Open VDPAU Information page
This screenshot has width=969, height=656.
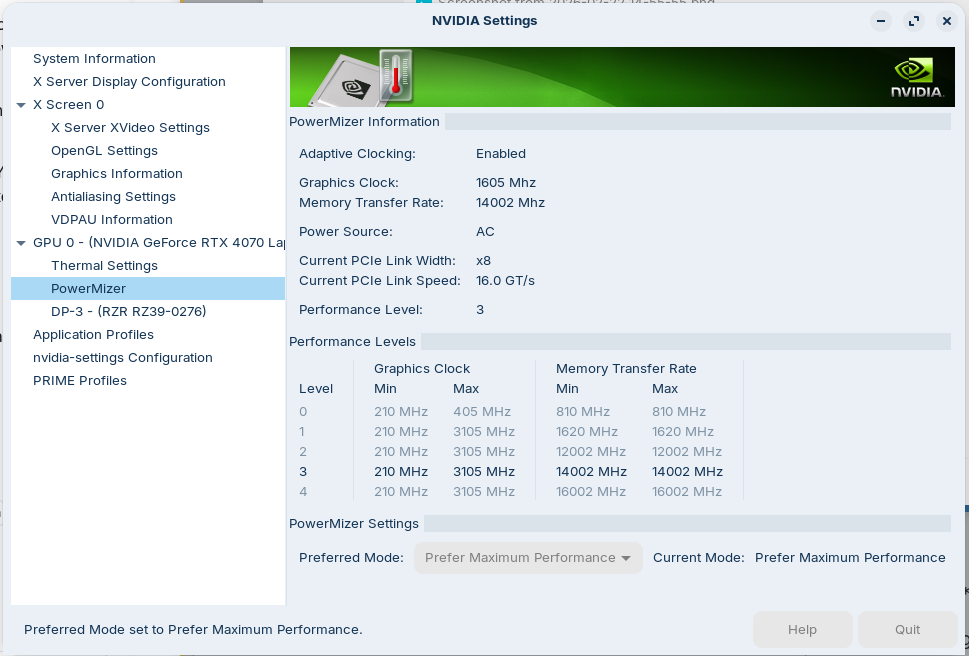[x=111, y=220]
